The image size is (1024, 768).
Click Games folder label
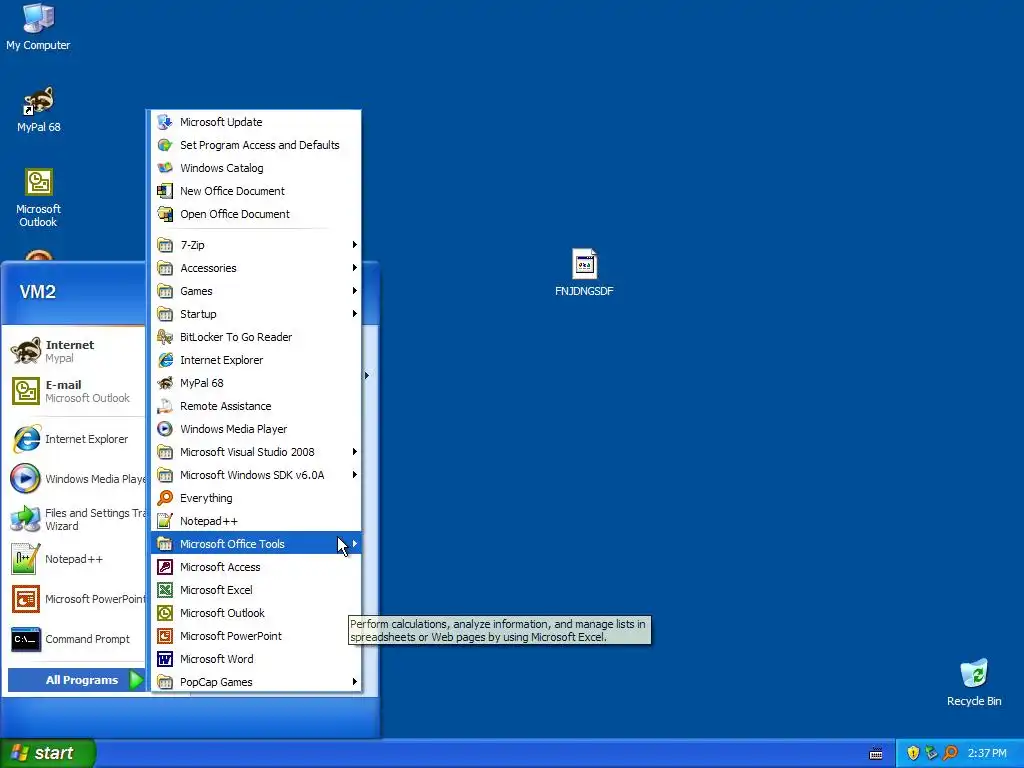click(x=196, y=291)
